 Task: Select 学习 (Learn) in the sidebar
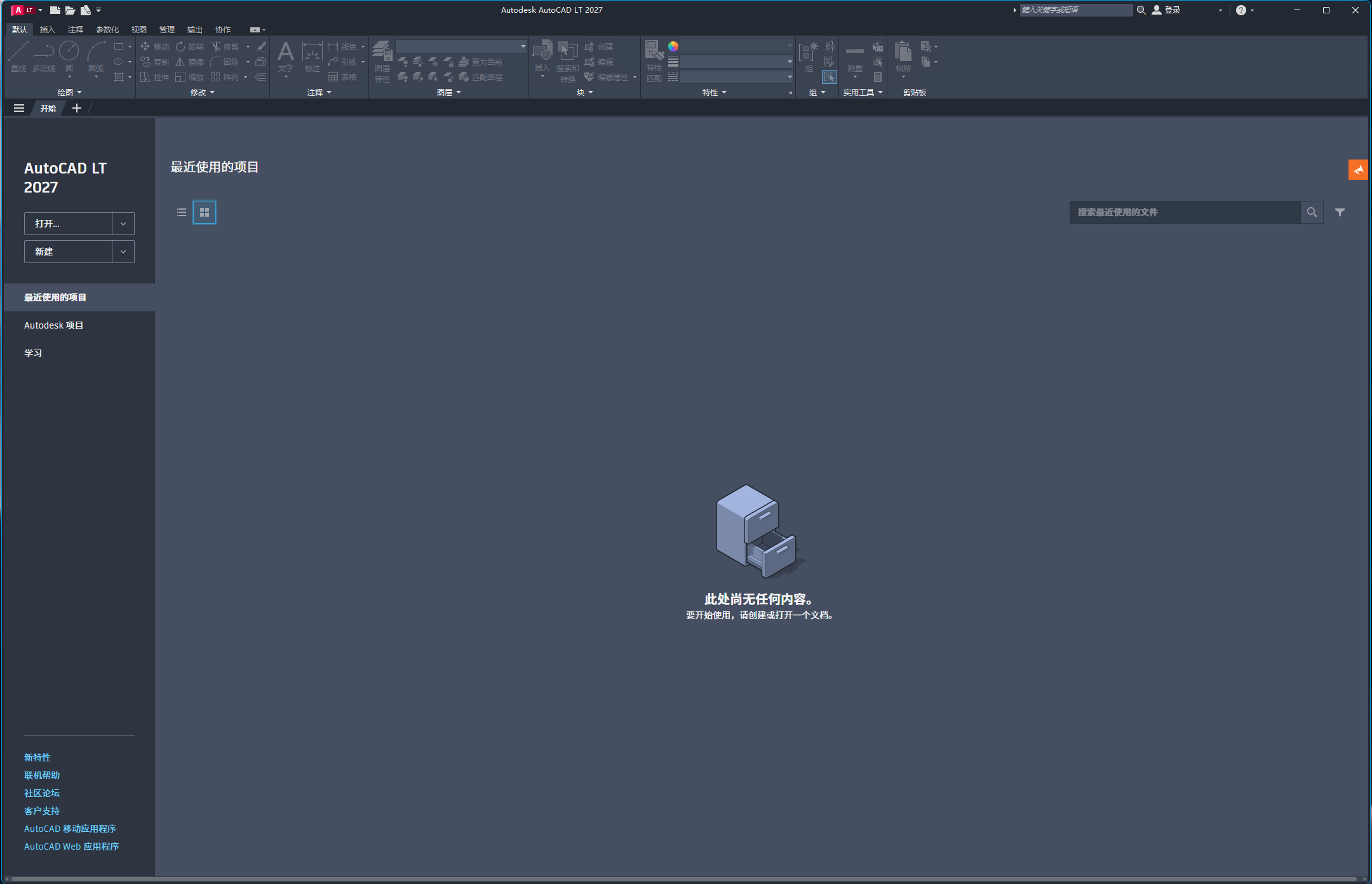(79, 353)
